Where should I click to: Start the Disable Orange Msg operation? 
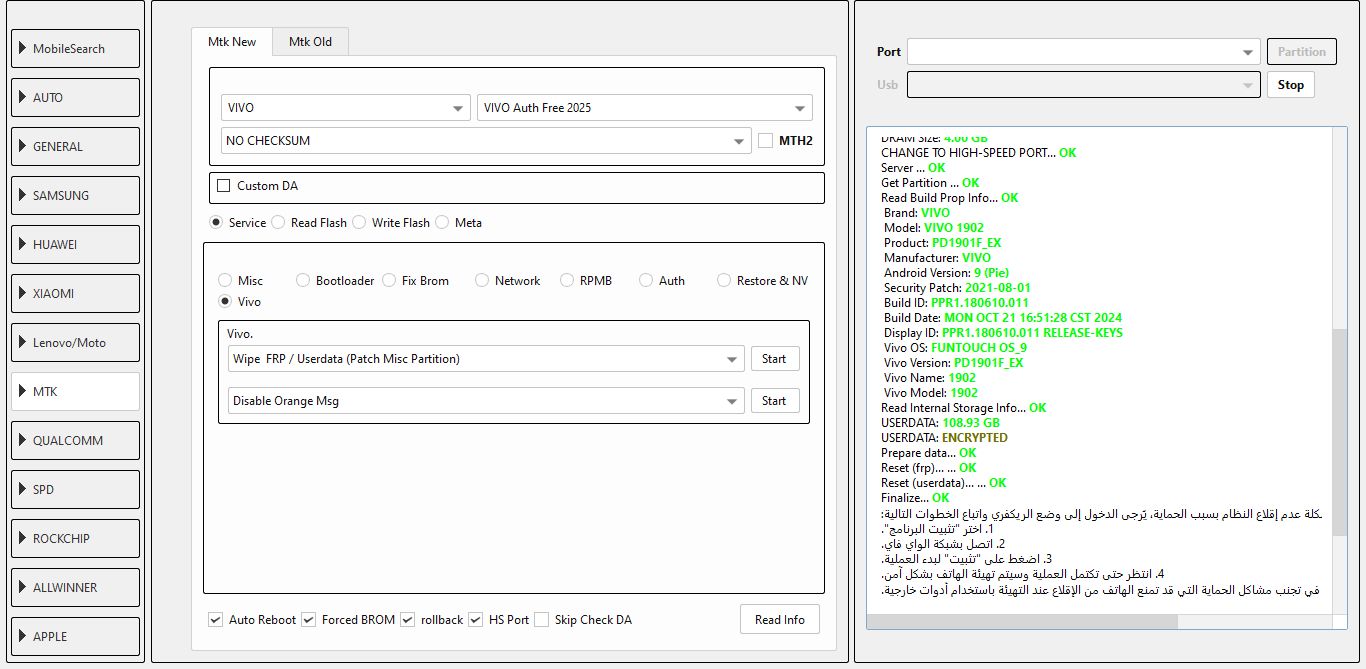775,401
